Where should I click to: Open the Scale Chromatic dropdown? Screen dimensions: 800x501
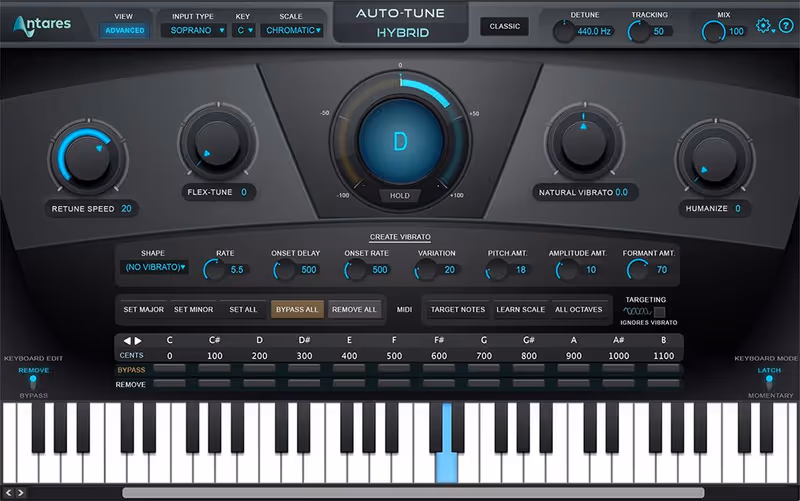293,31
